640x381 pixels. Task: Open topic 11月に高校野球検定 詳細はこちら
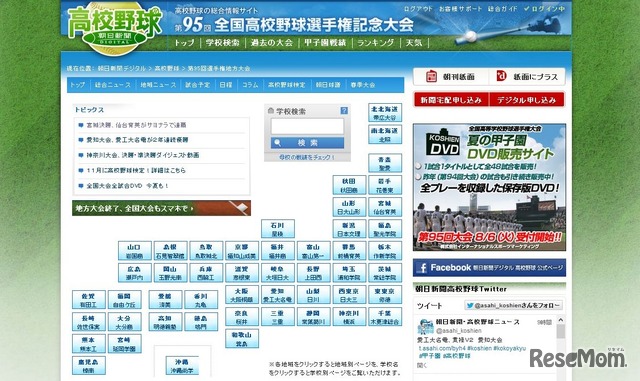coord(136,170)
